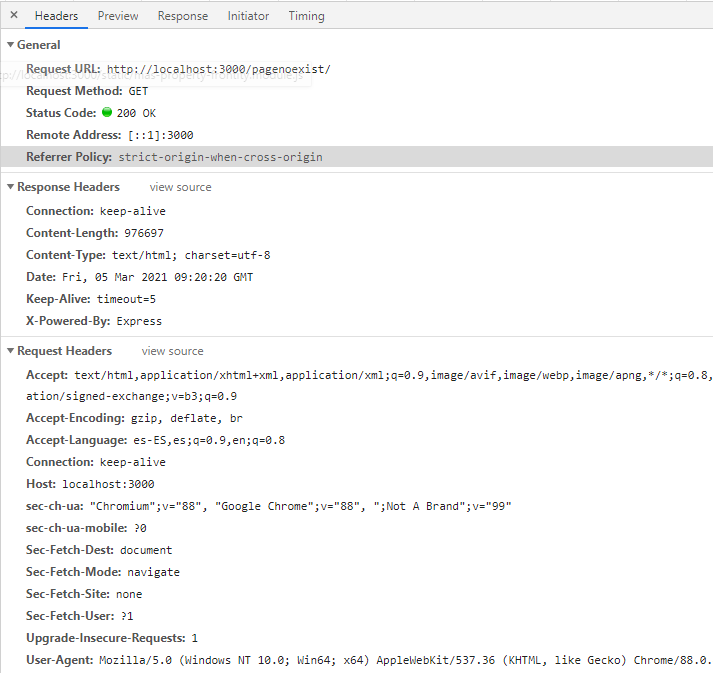Collapse the Request Headers section

coord(11,351)
